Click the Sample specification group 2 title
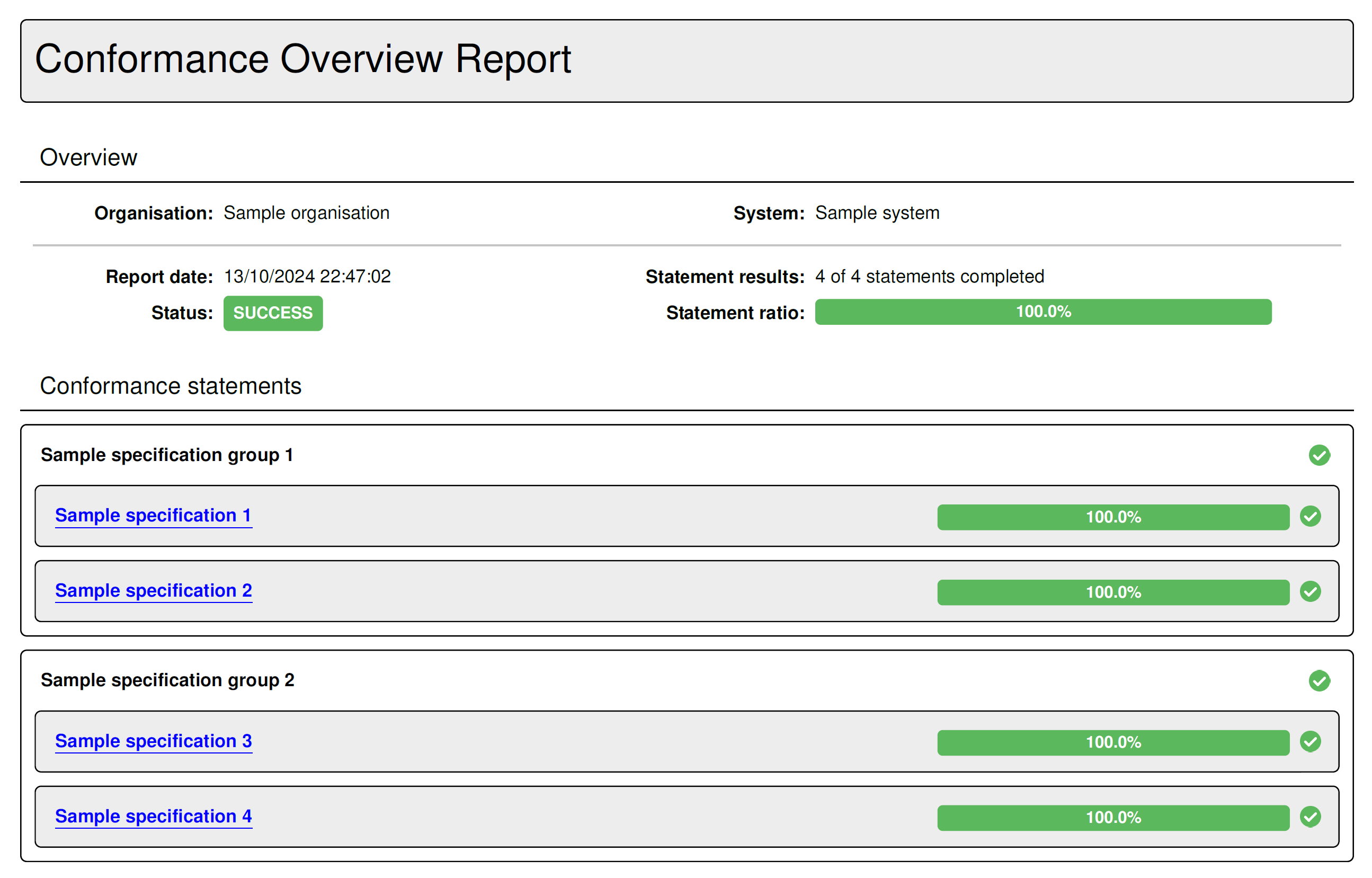Image resolution: width=1372 pixels, height=878 pixels. (x=167, y=680)
